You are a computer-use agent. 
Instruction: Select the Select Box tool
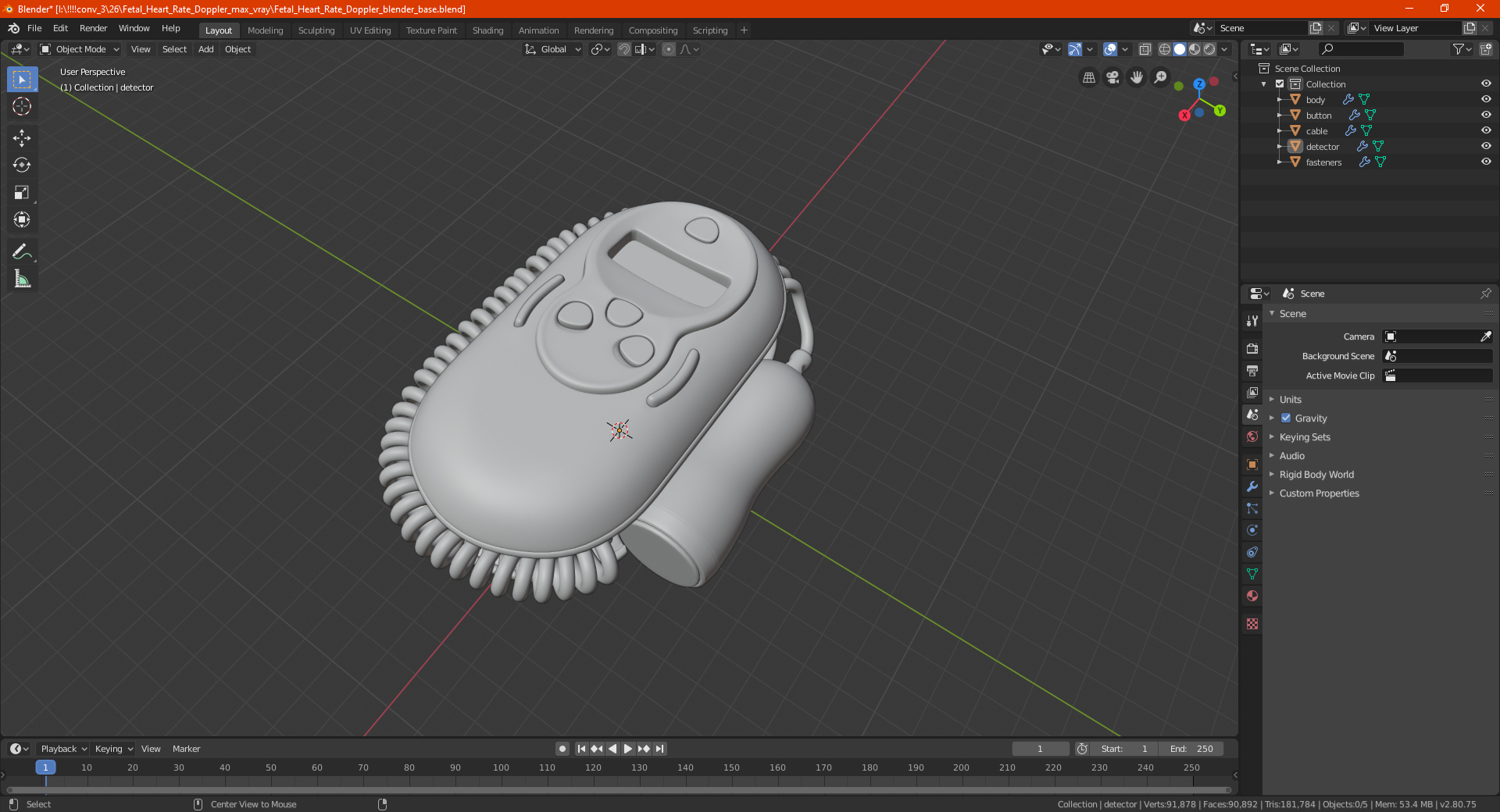click(x=22, y=80)
